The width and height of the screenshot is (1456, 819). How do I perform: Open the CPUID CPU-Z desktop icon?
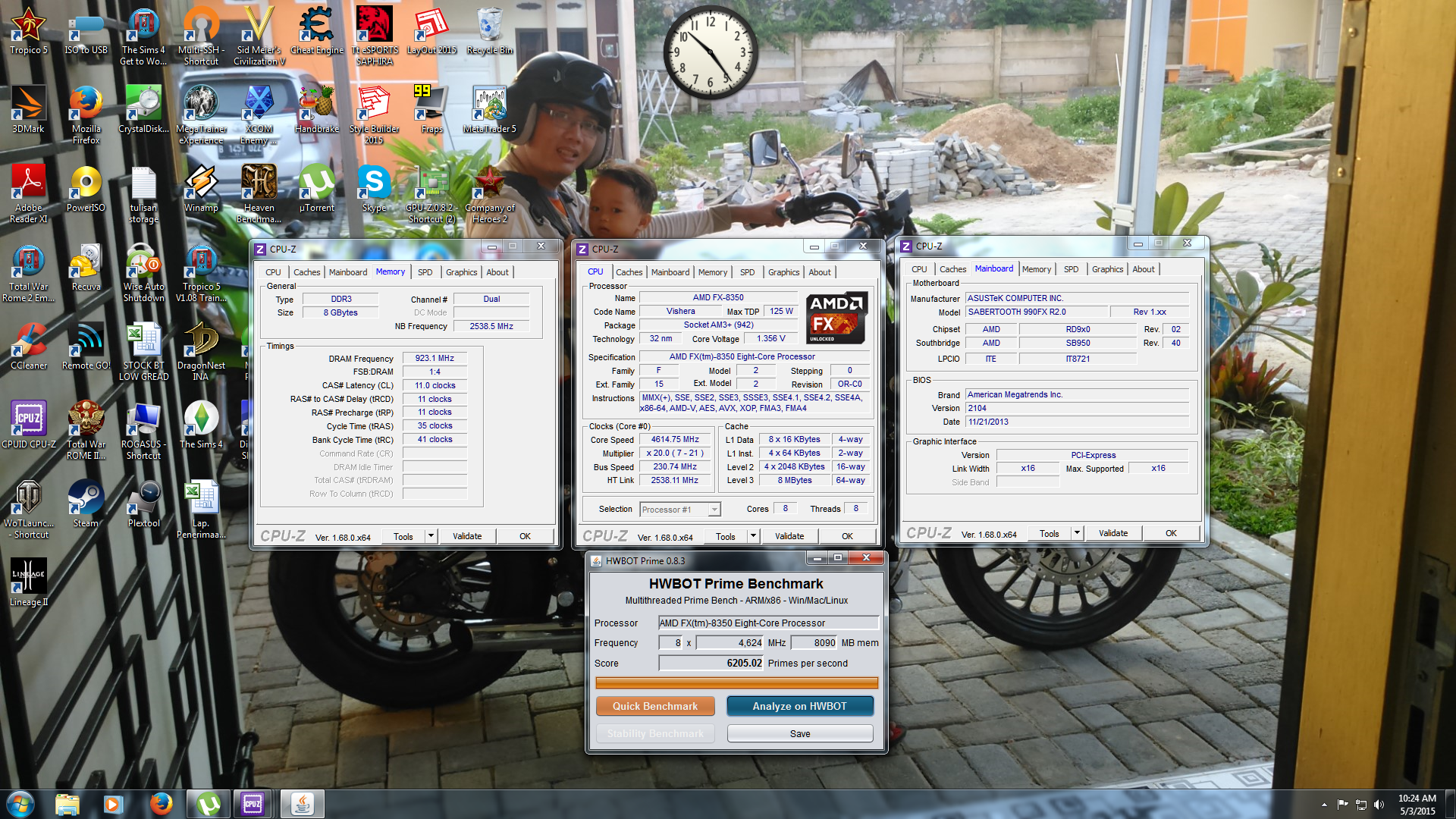pos(28,426)
